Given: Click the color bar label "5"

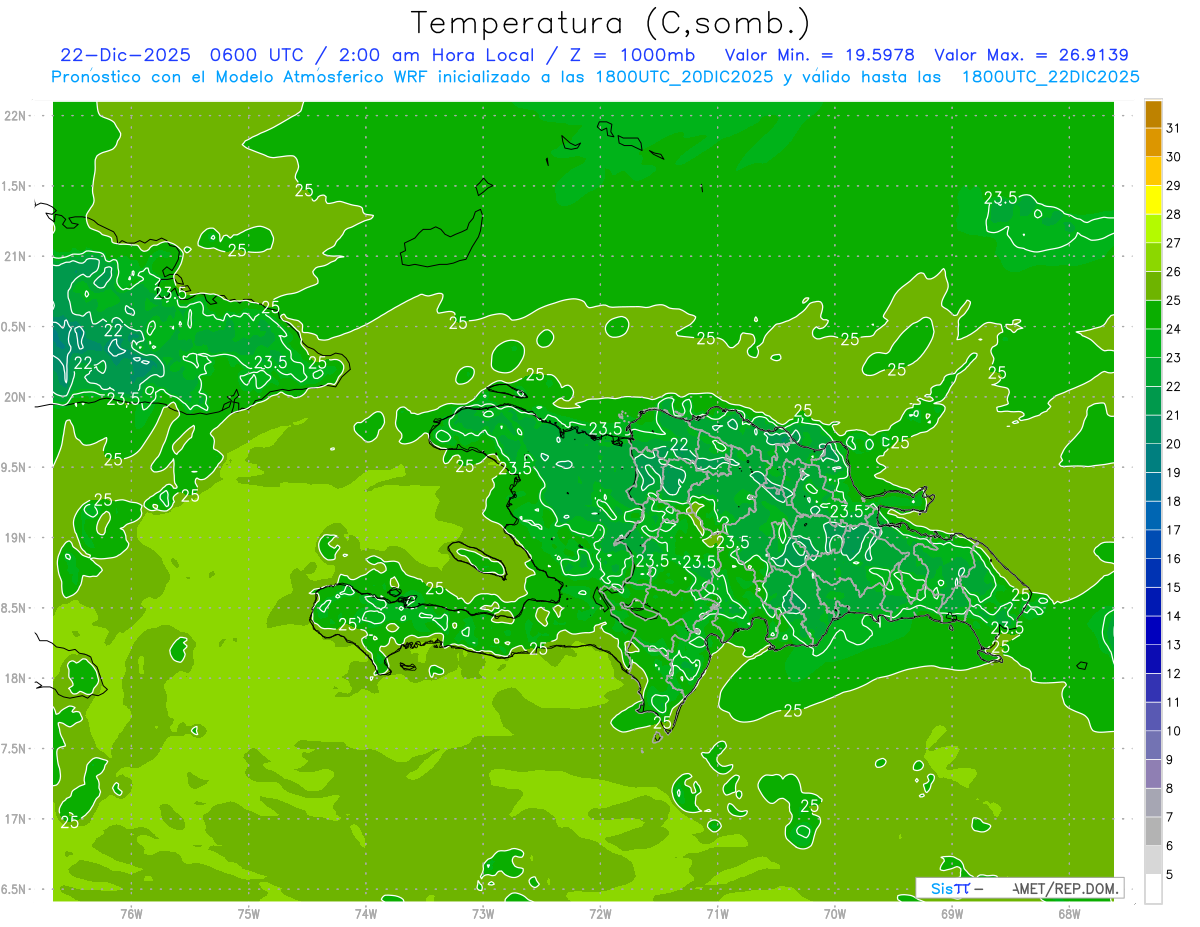Looking at the screenshot, I should point(1171,875).
